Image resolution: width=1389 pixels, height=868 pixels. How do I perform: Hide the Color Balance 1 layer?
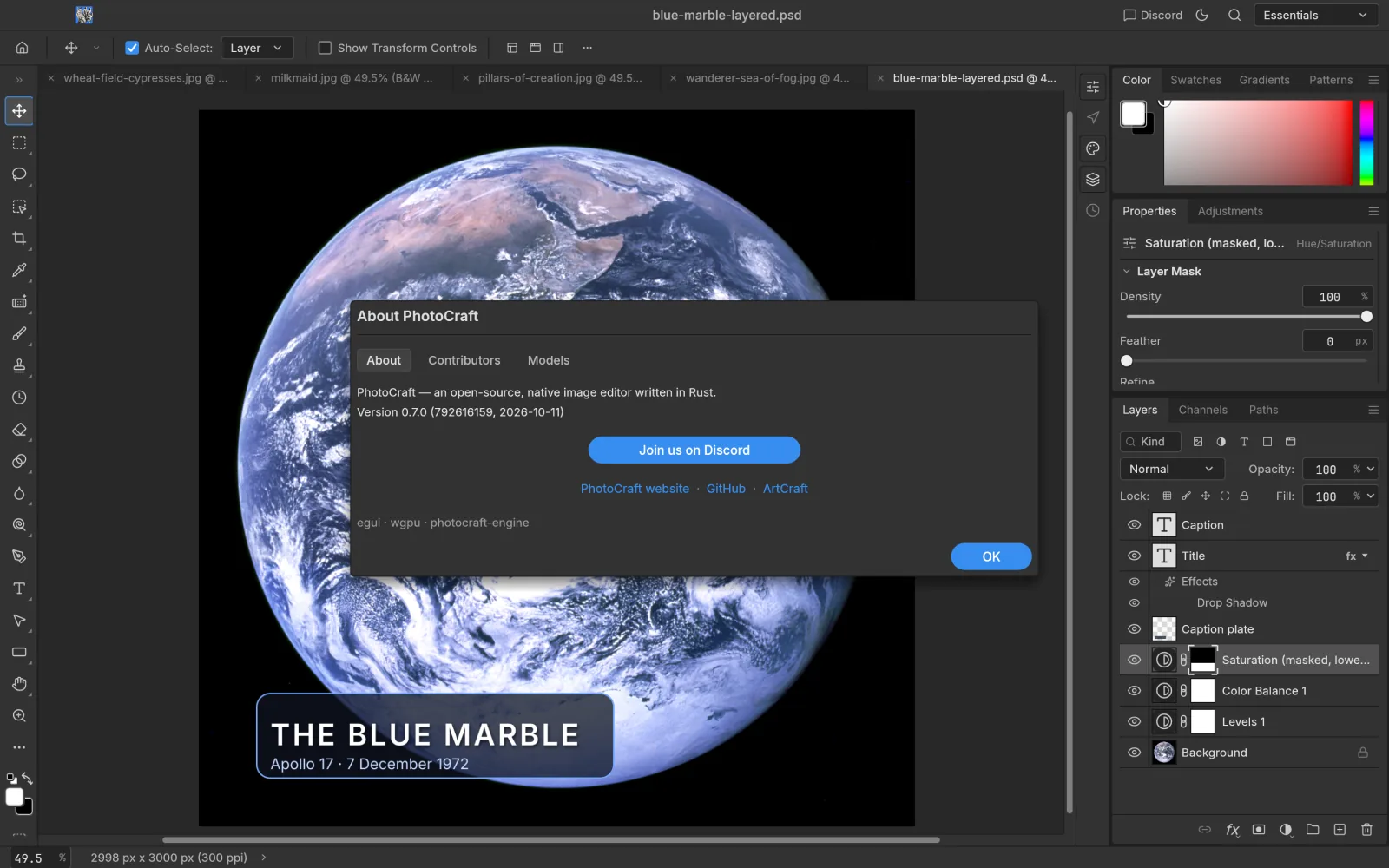[1134, 691]
